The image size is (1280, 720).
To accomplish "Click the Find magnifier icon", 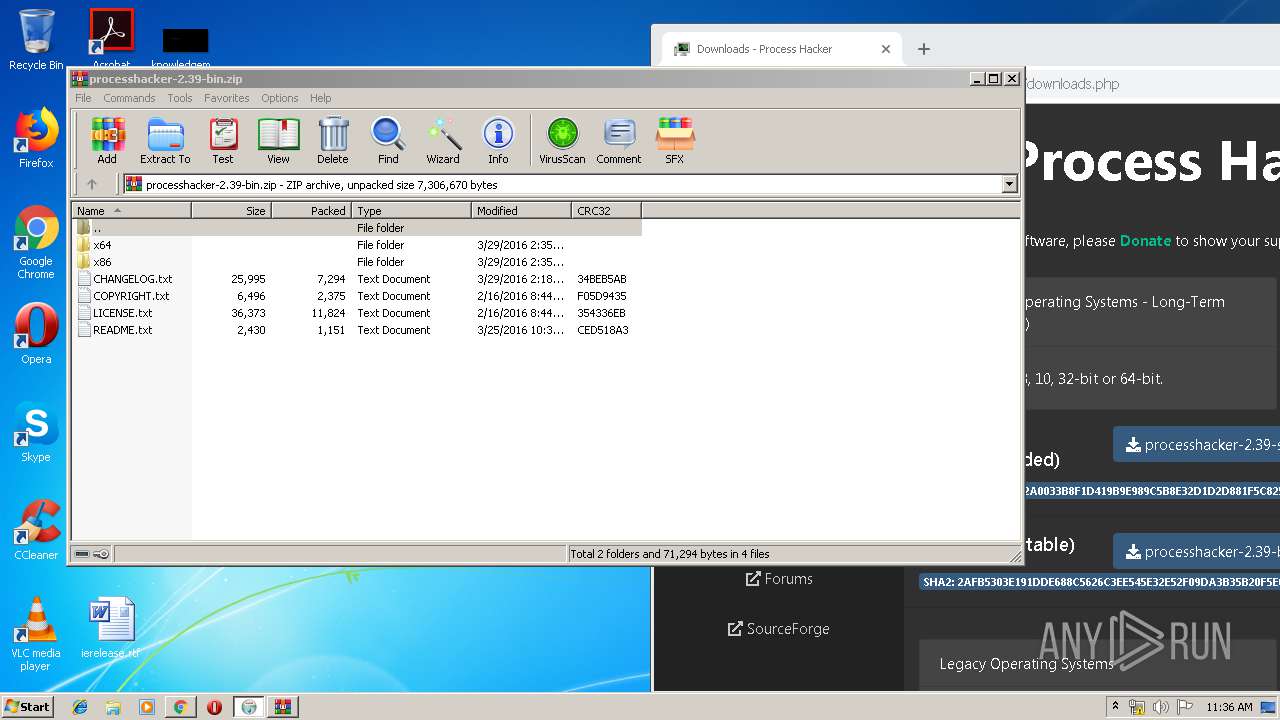I will (388, 140).
